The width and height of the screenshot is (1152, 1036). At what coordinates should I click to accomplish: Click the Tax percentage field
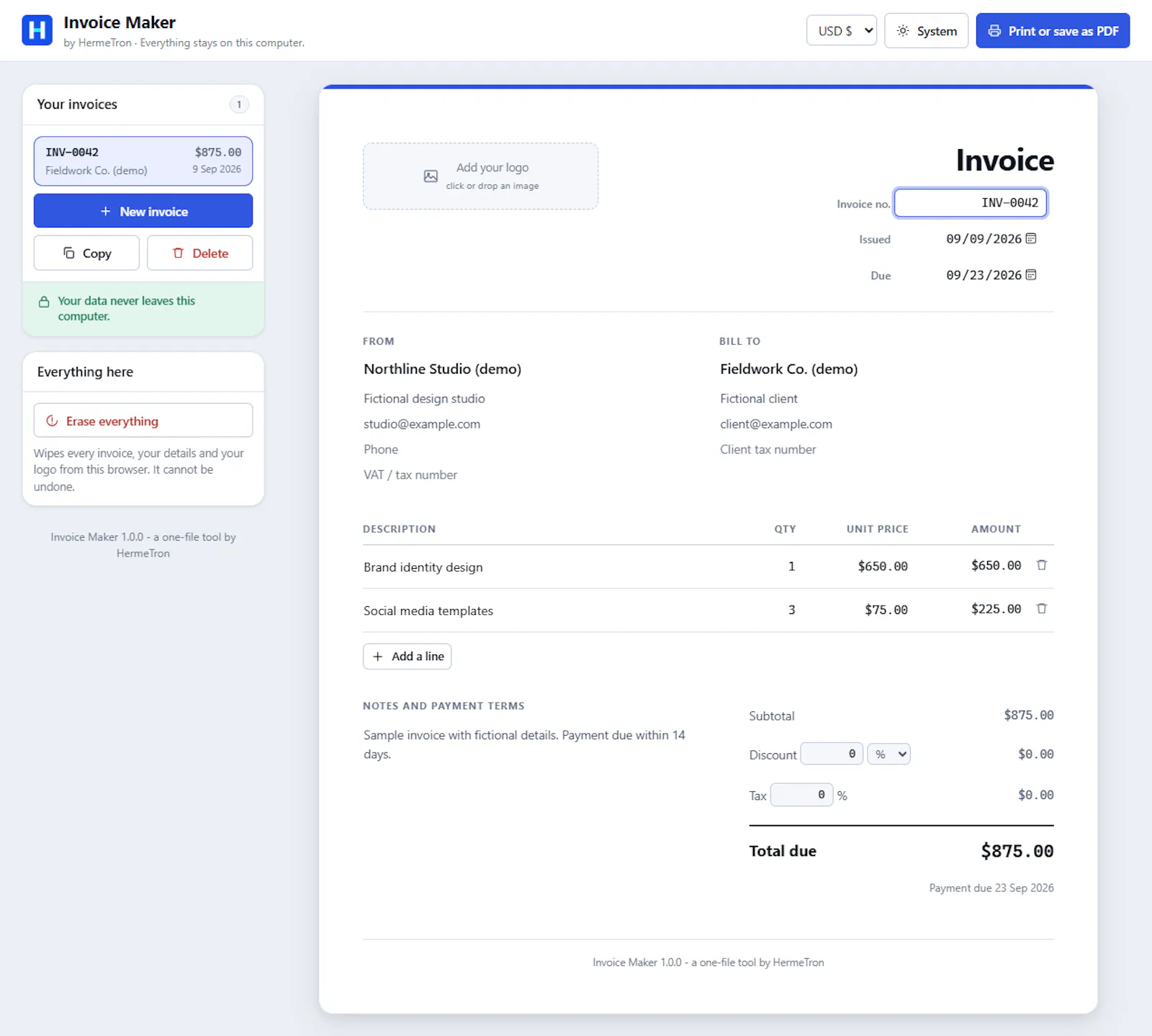tap(801, 795)
